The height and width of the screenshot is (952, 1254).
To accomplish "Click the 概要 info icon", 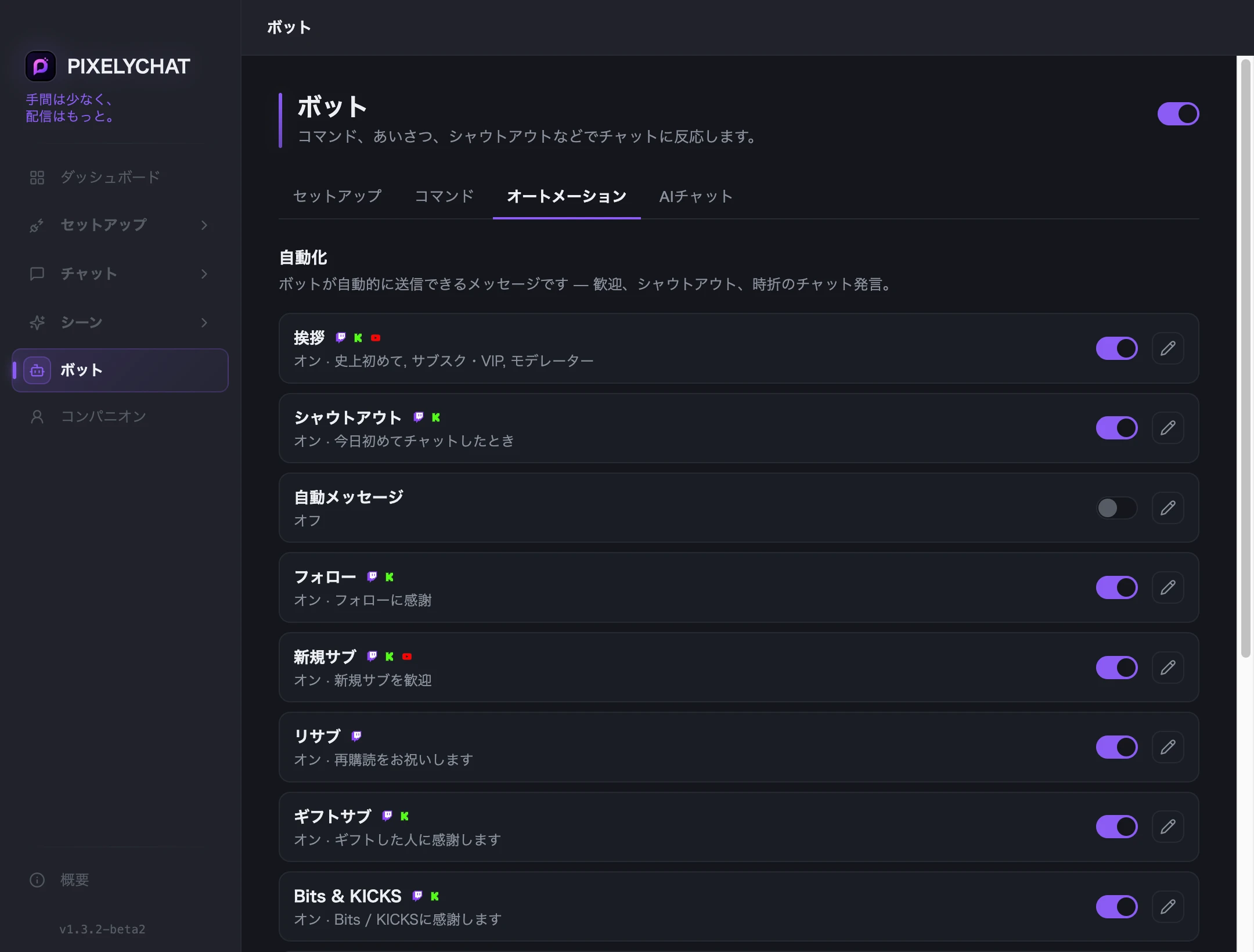I will tap(37, 880).
